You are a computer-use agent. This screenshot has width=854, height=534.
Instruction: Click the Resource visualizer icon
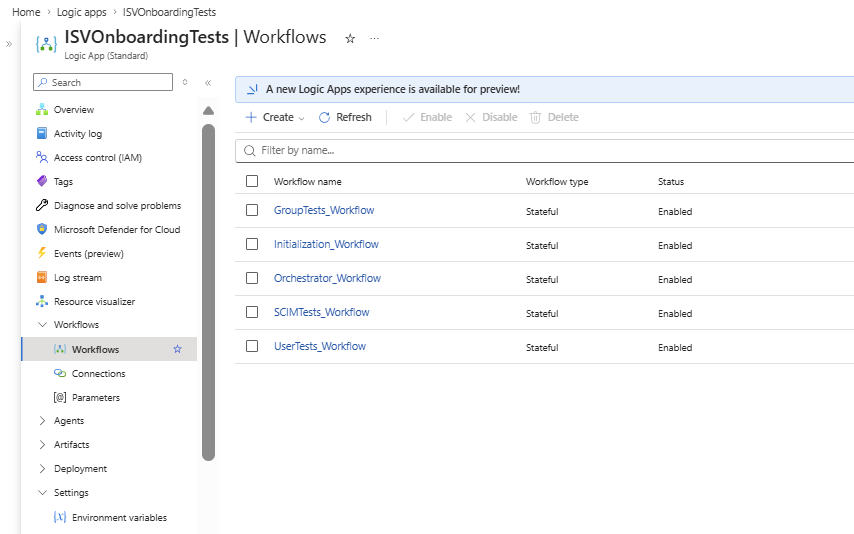click(42, 301)
